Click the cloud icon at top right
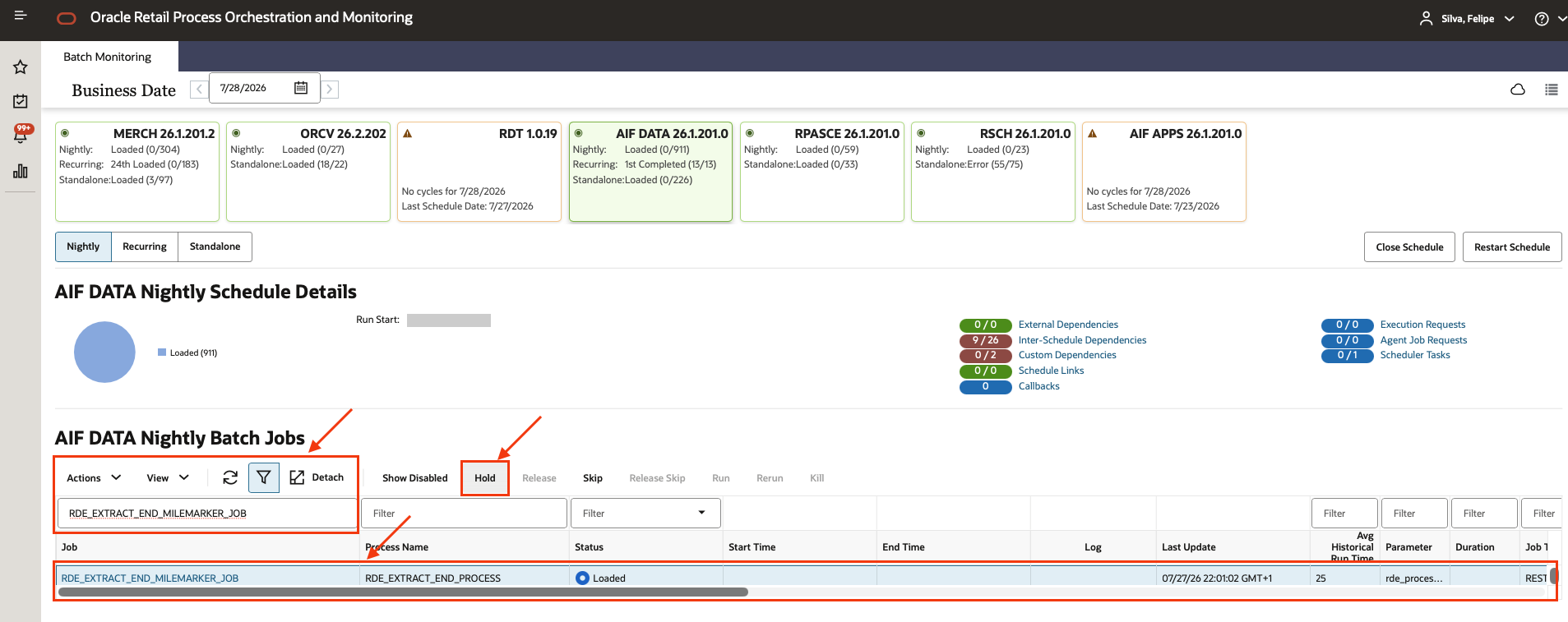The height and width of the screenshot is (622, 1568). tap(1518, 90)
